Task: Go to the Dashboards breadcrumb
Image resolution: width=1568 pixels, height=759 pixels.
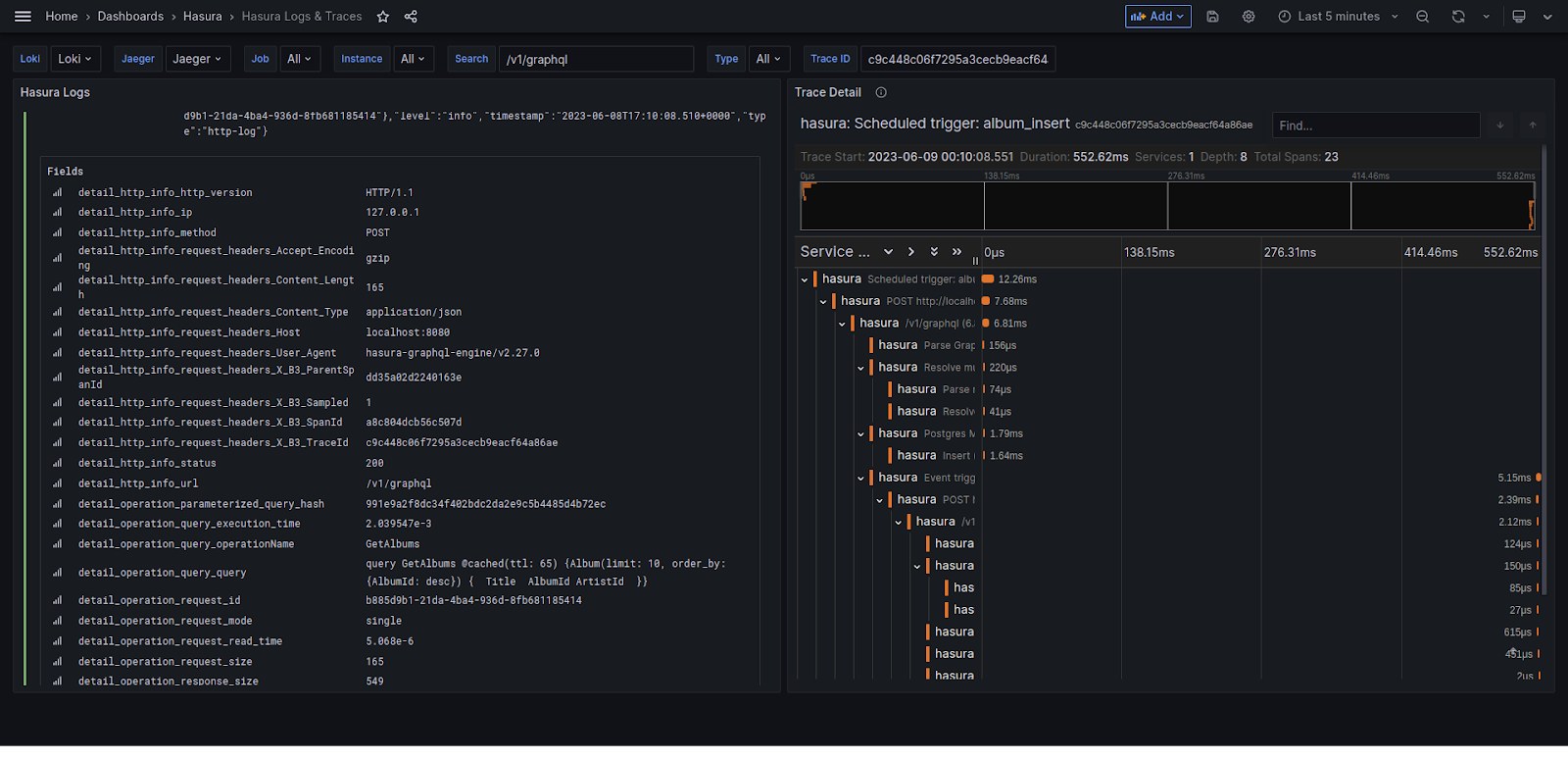Action: coord(130,17)
